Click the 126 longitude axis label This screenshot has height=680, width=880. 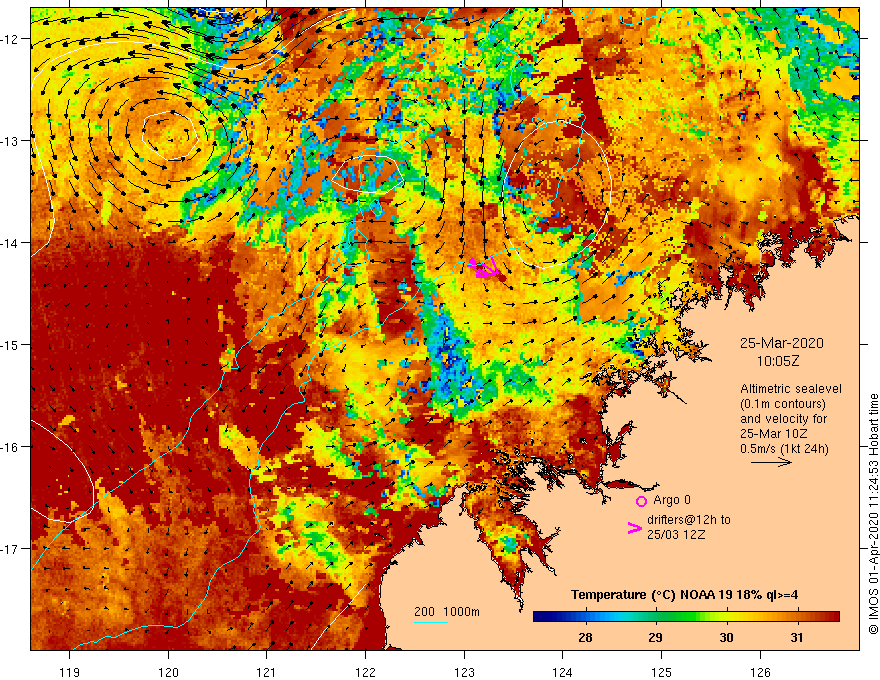click(760, 672)
